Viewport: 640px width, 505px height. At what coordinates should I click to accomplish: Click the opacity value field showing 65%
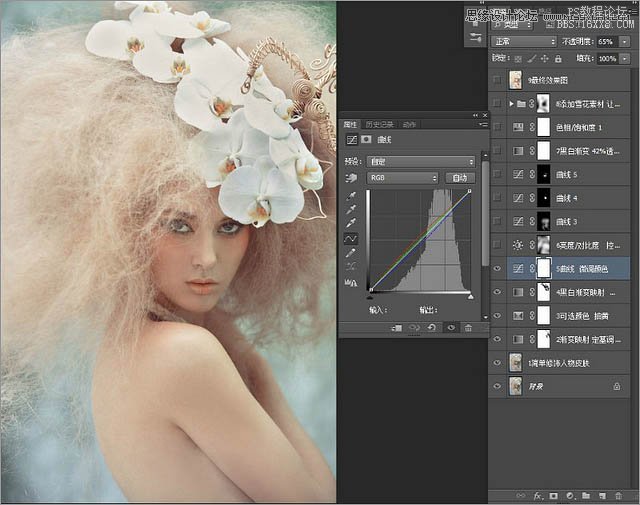(608, 42)
